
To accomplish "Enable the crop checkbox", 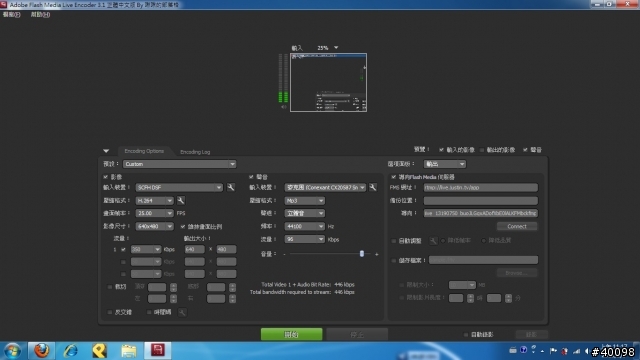I will [x=110, y=287].
